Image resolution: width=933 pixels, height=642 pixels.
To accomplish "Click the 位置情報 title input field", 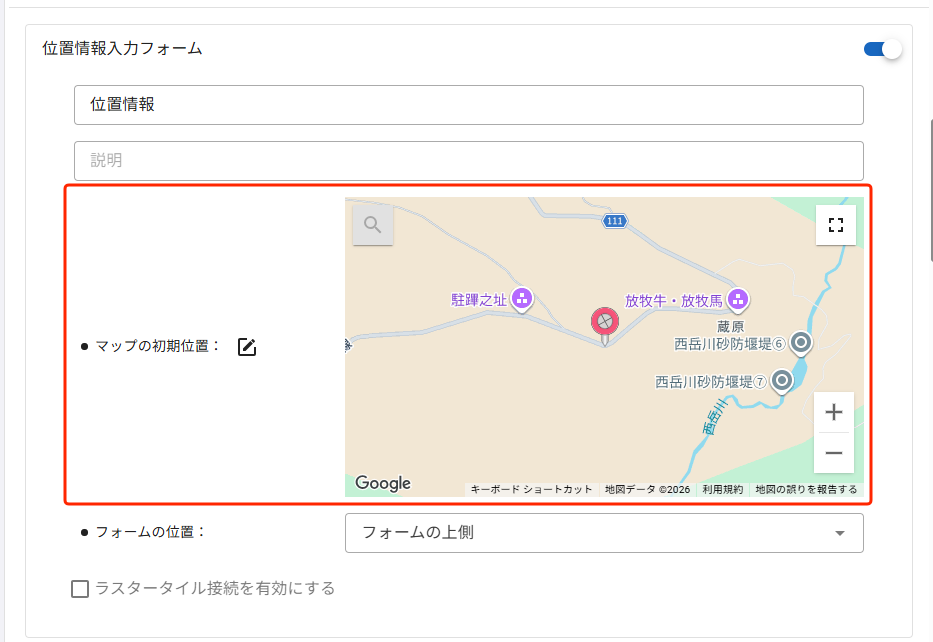I will pos(469,105).
